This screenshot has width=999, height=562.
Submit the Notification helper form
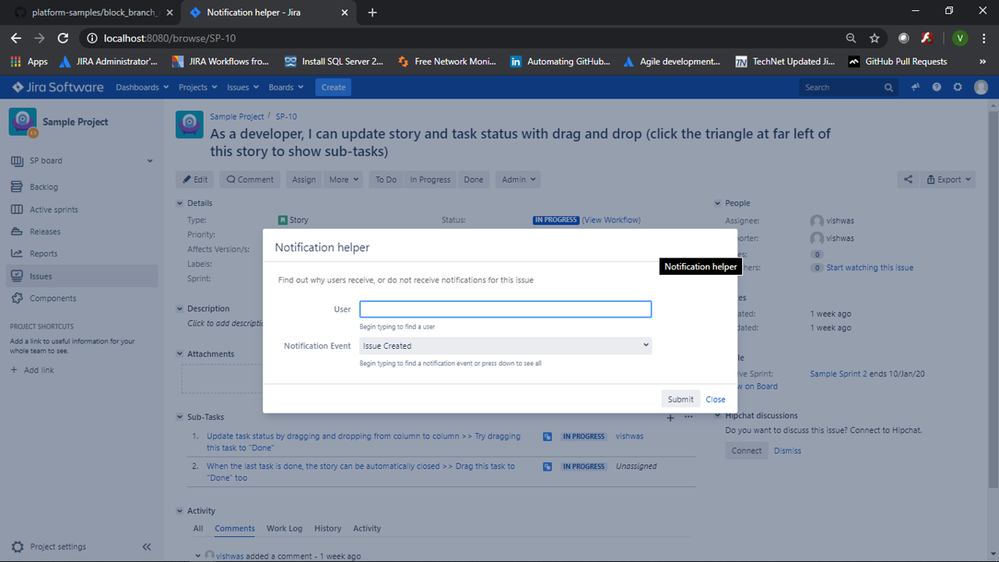click(x=680, y=399)
